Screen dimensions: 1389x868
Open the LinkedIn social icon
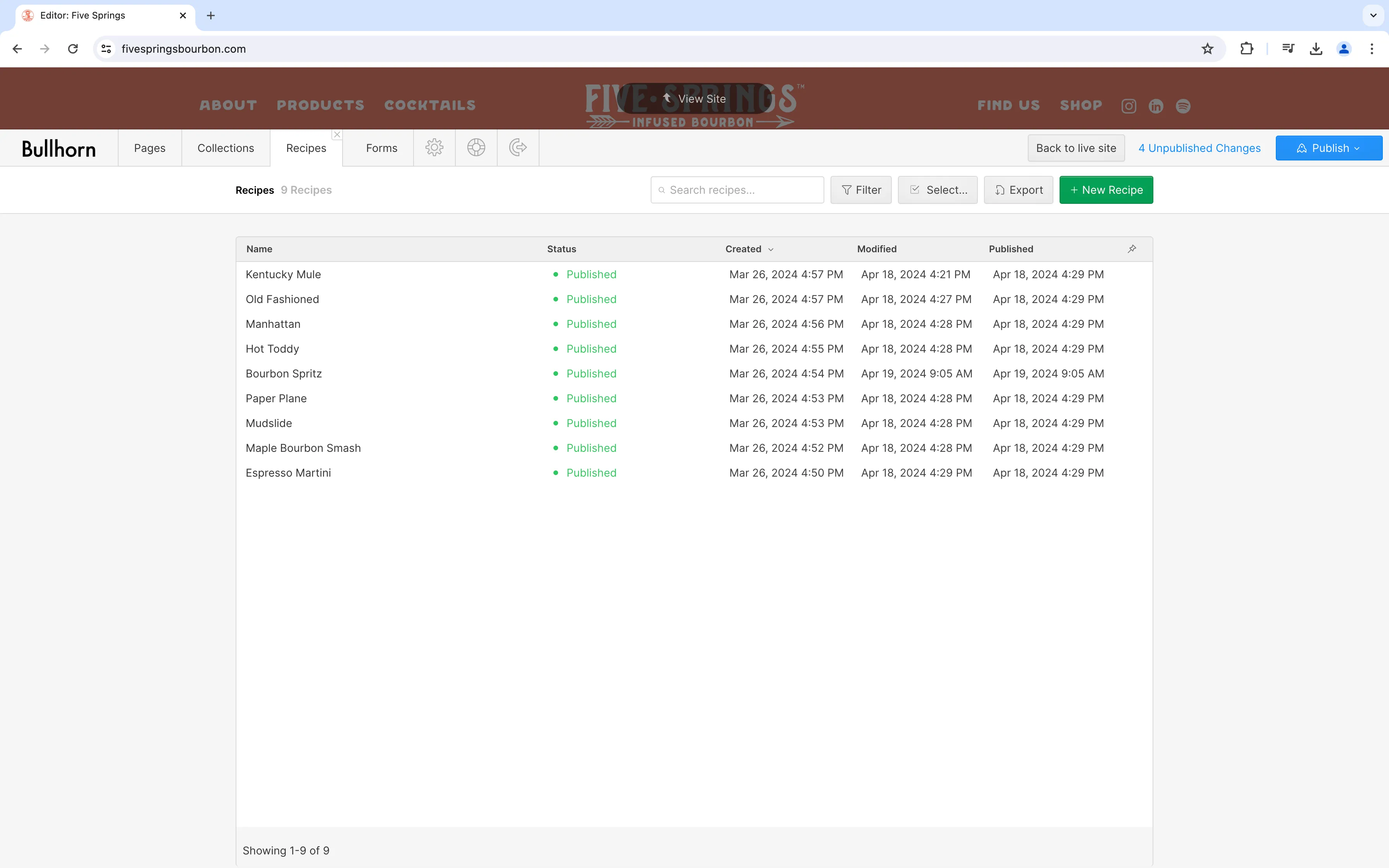click(x=1155, y=106)
